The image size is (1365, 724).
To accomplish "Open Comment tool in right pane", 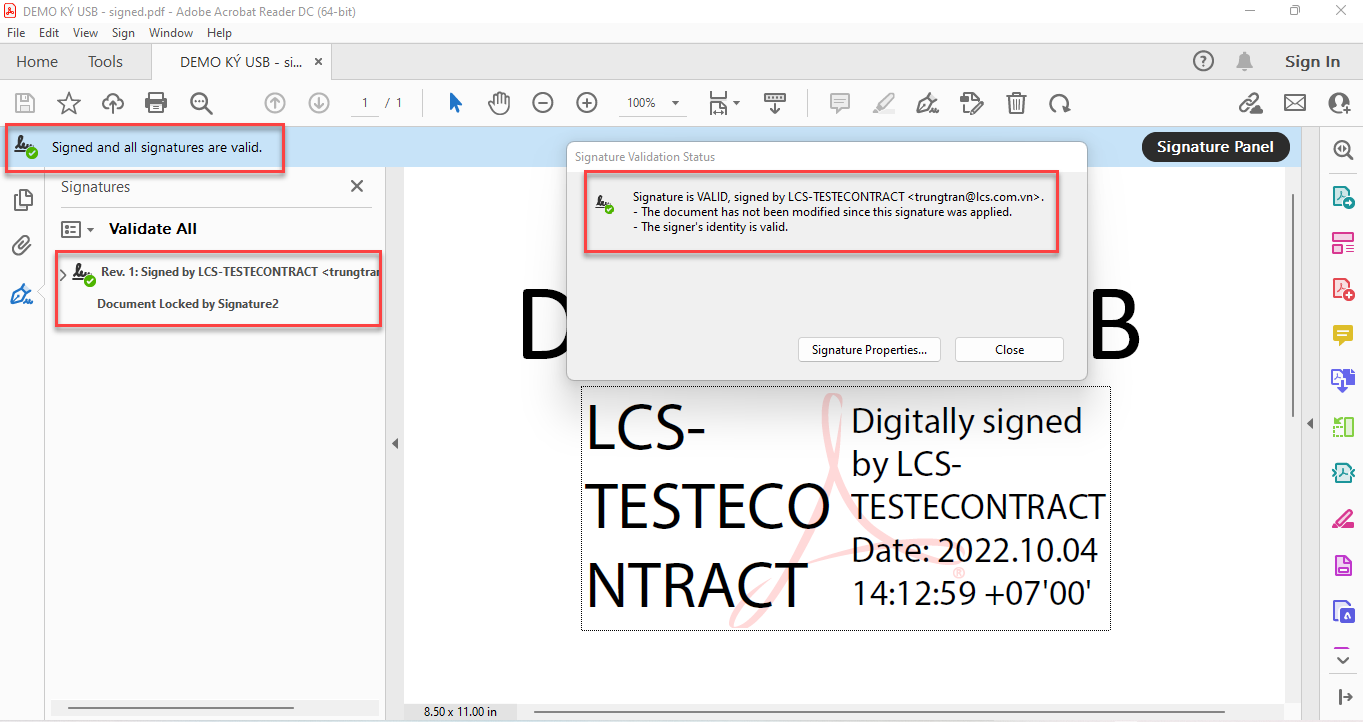I will (x=1342, y=335).
